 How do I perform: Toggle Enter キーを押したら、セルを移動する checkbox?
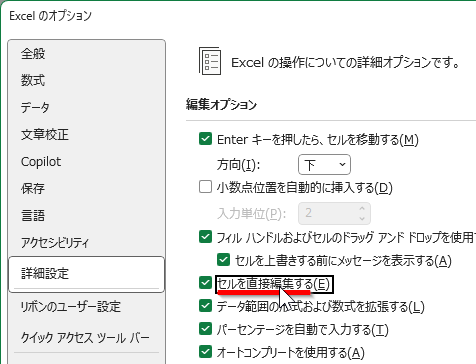[205, 139]
